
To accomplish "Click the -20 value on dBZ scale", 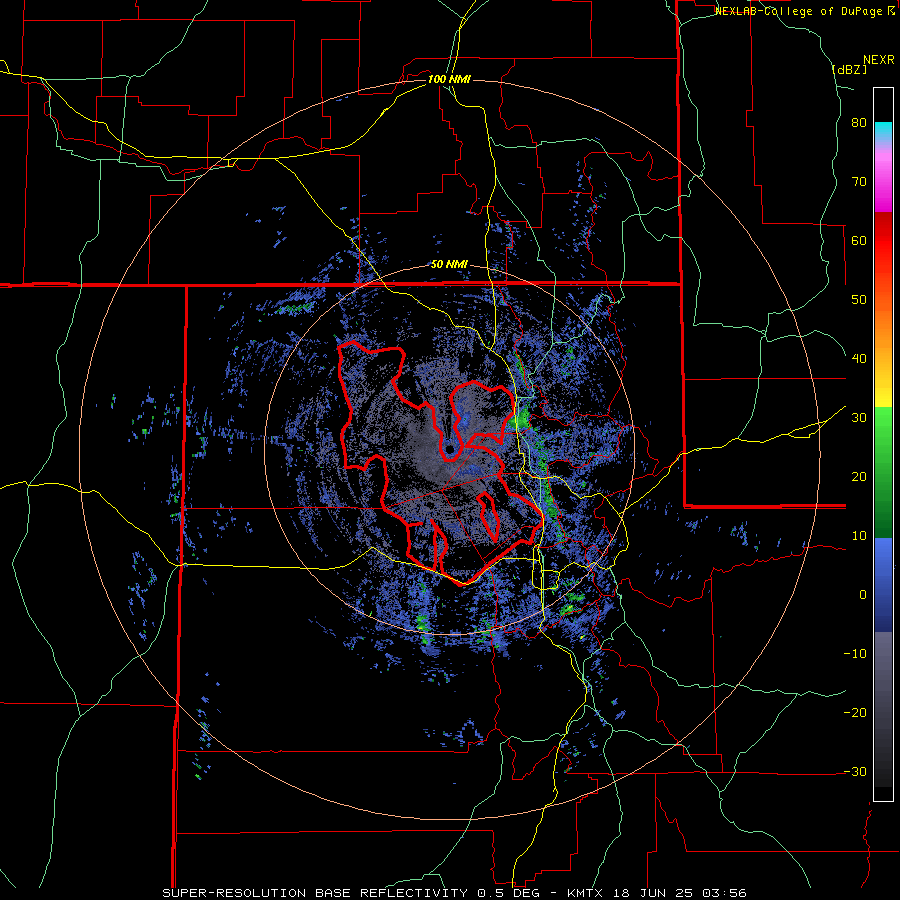I will point(855,713).
